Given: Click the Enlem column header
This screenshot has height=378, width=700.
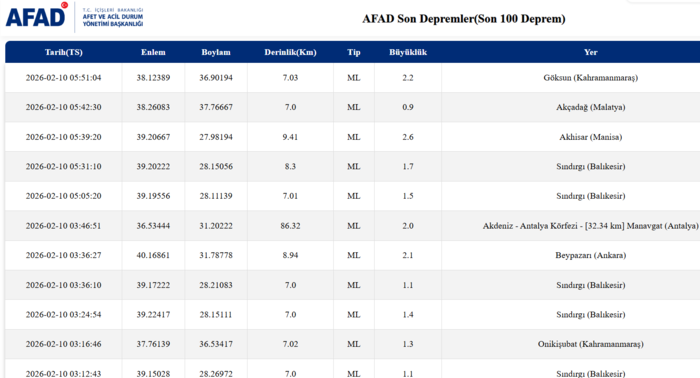Looking at the screenshot, I should (x=153, y=52).
